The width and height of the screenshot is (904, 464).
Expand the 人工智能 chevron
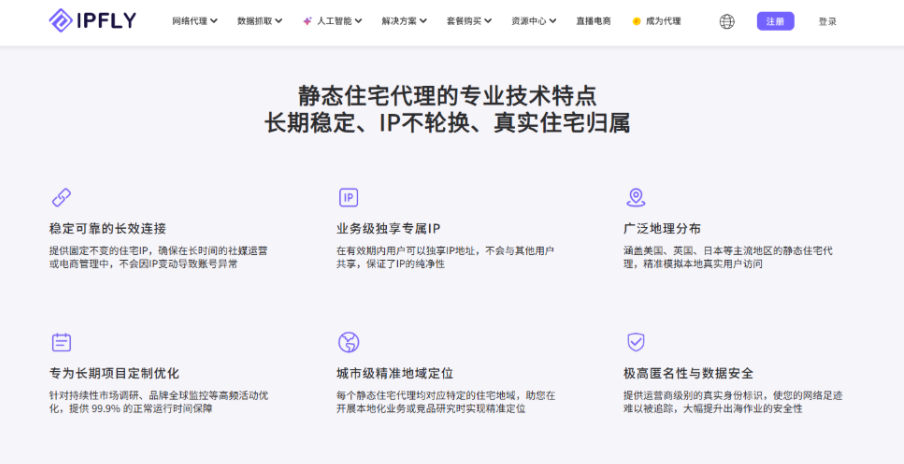pyautogui.click(x=358, y=21)
